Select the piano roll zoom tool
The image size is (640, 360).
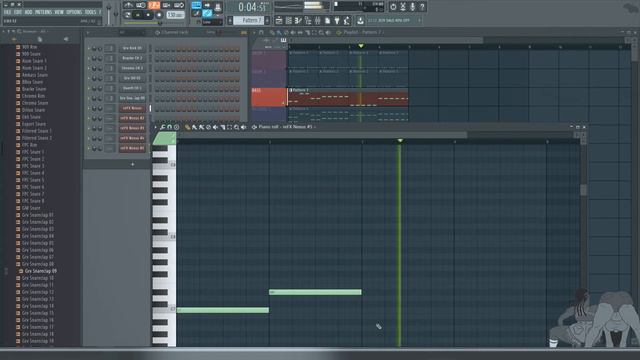[x=236, y=127]
